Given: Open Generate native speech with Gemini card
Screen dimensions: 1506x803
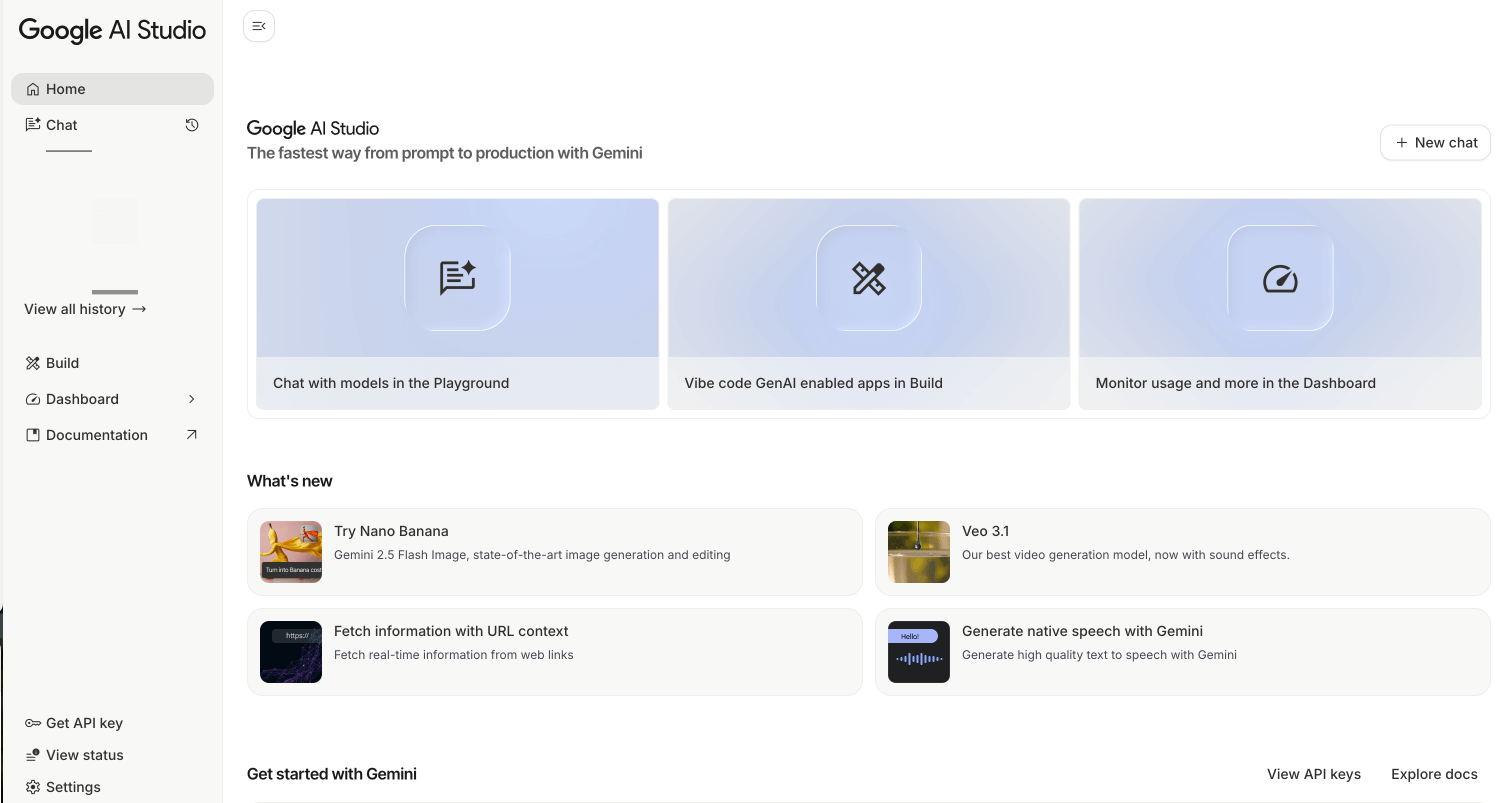Looking at the screenshot, I should pyautogui.click(x=1182, y=652).
